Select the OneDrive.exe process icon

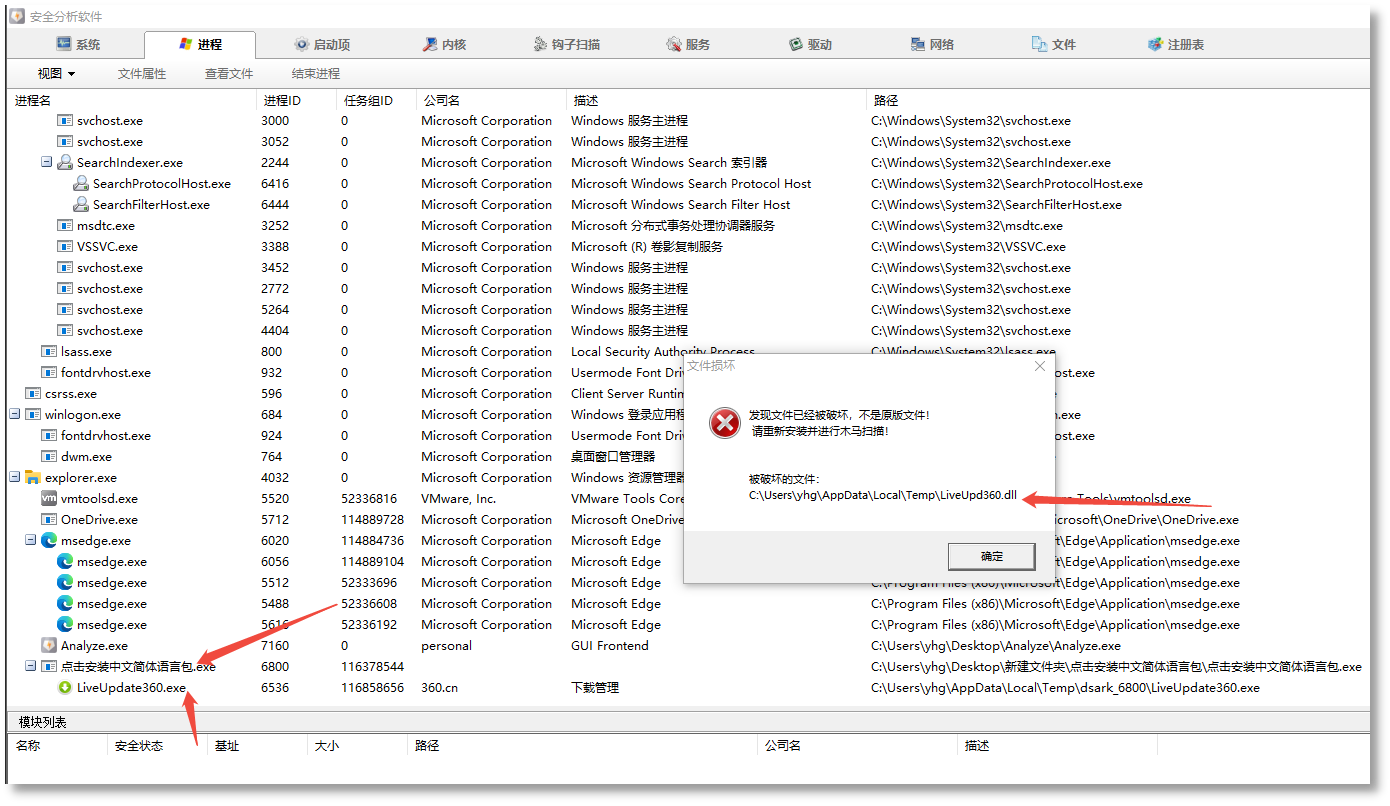pos(49,519)
